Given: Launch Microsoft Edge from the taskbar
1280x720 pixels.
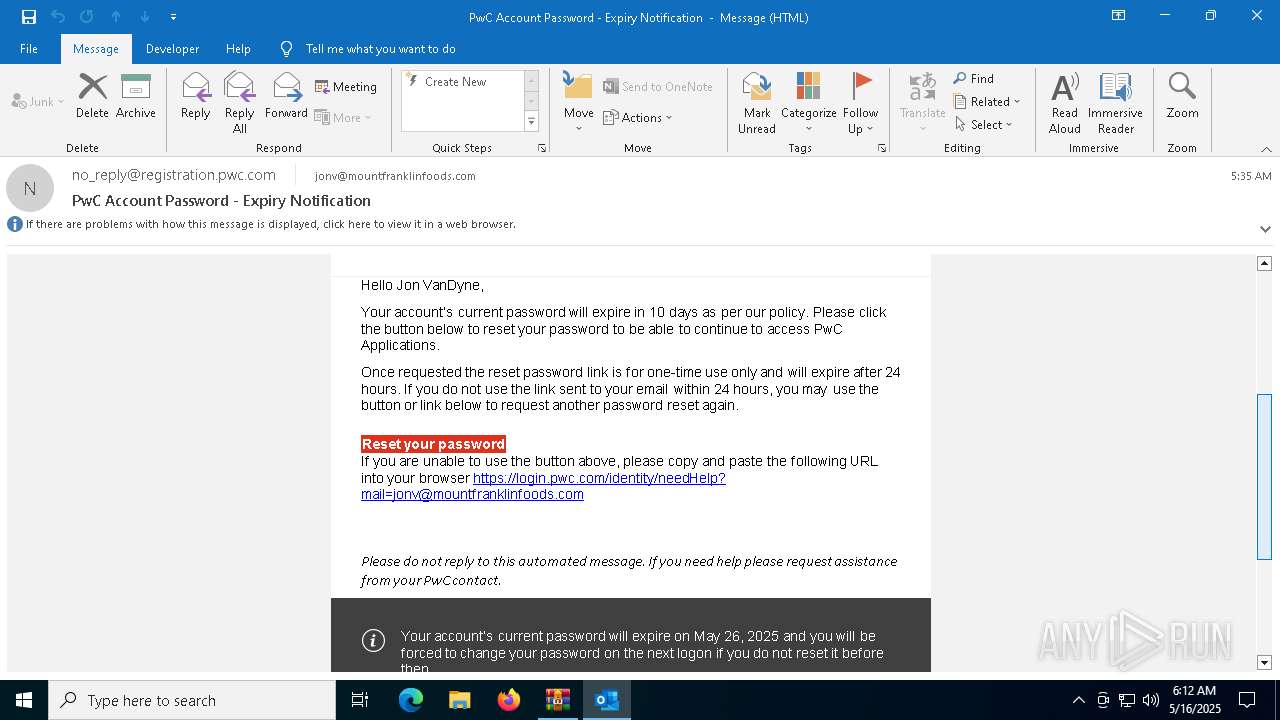Looking at the screenshot, I should [x=411, y=700].
